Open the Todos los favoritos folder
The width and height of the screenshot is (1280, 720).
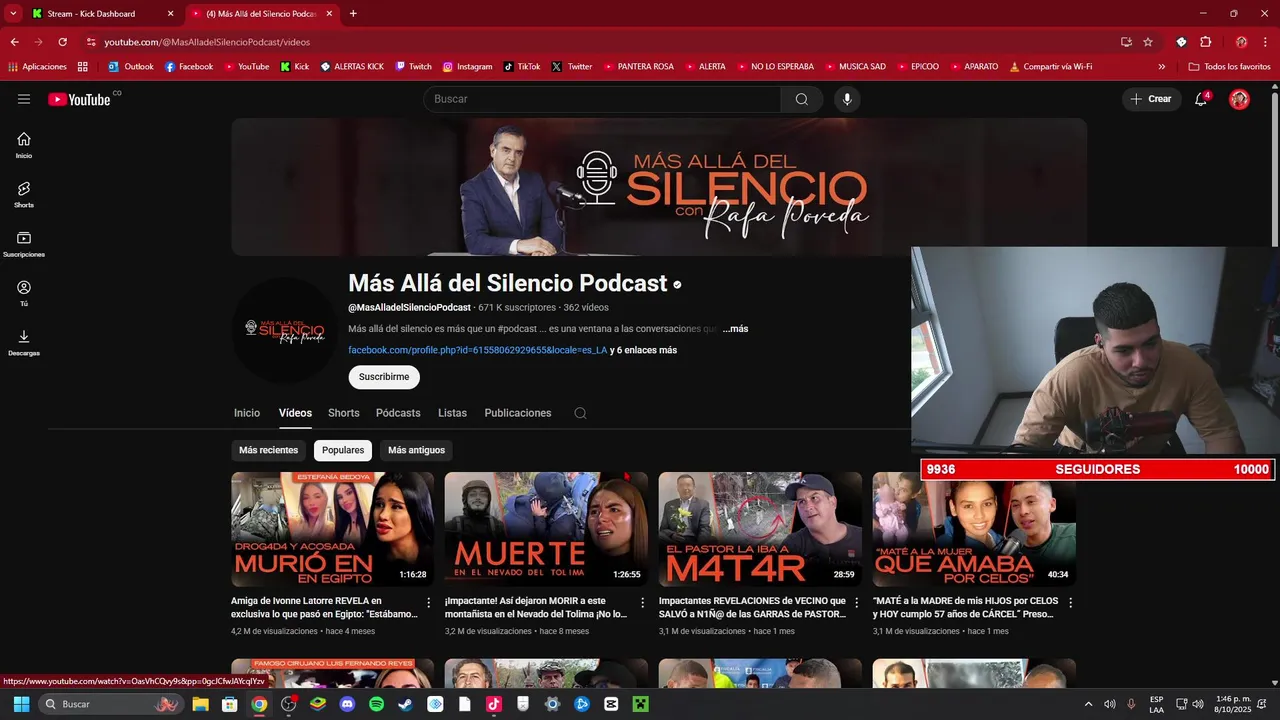click(1229, 66)
